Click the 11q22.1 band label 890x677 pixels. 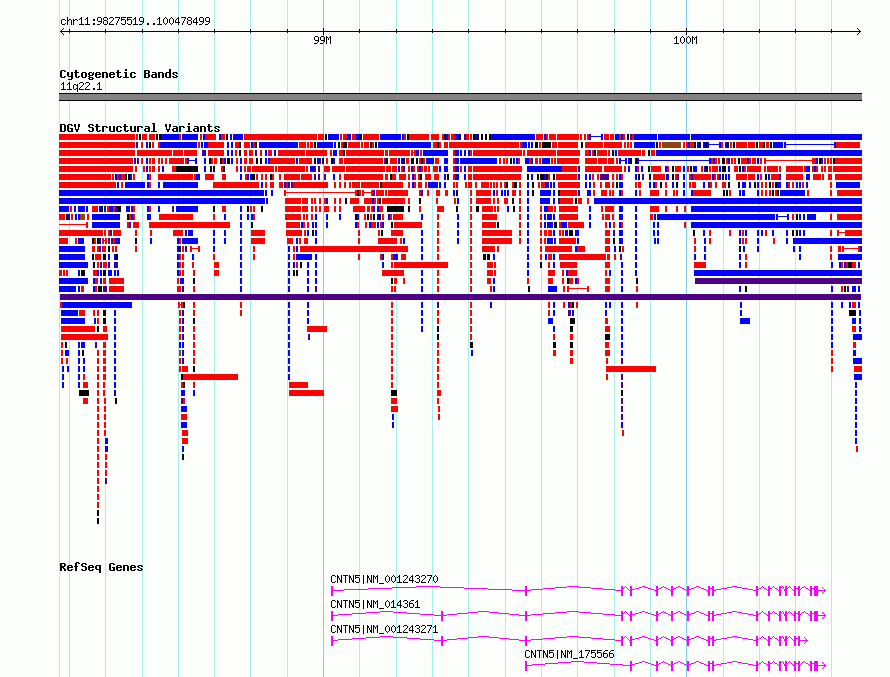click(x=81, y=86)
